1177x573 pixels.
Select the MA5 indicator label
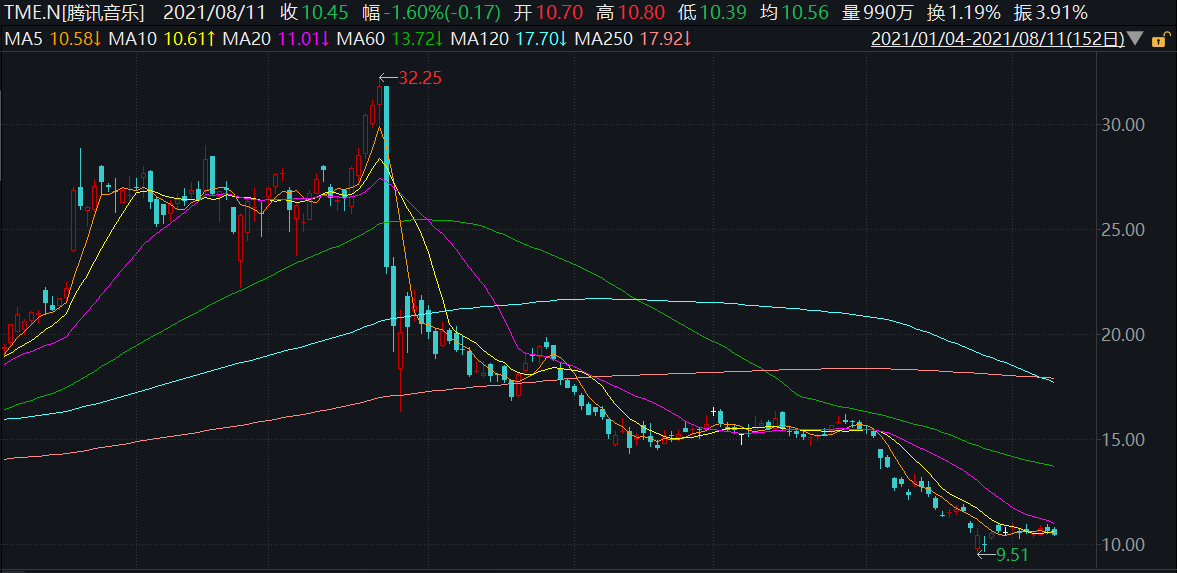(23, 39)
